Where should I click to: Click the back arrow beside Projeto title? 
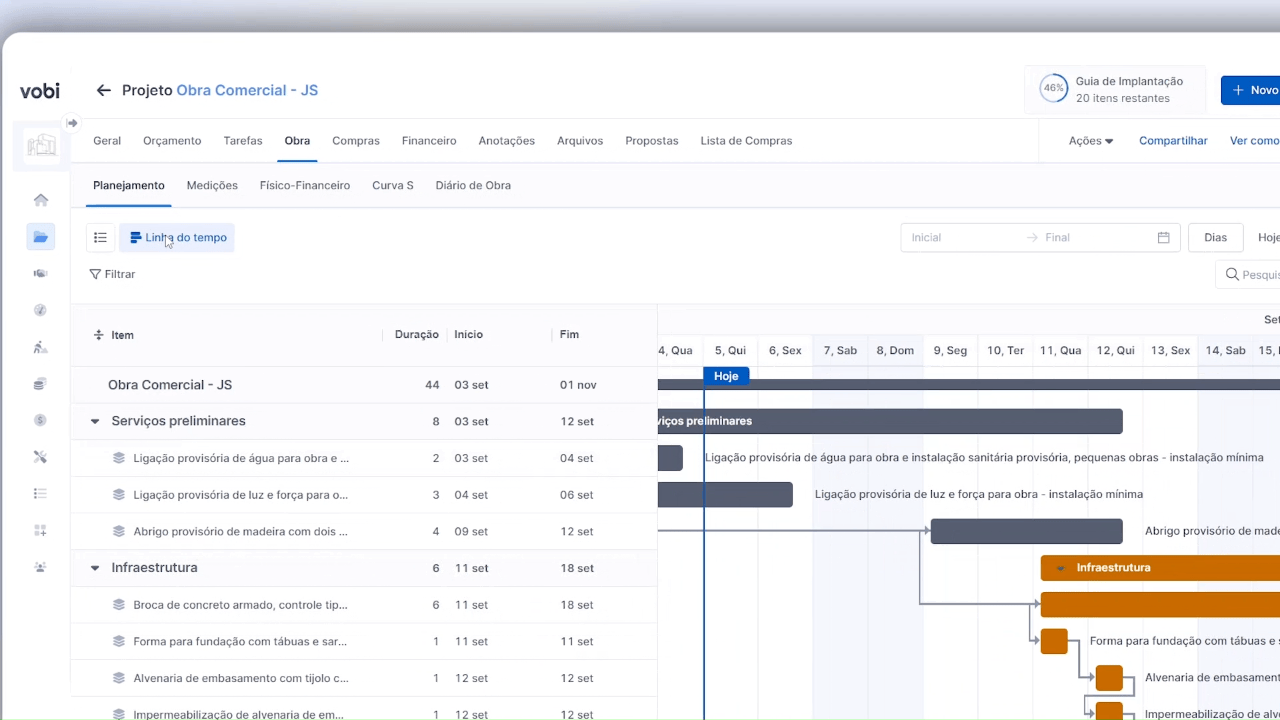(103, 90)
